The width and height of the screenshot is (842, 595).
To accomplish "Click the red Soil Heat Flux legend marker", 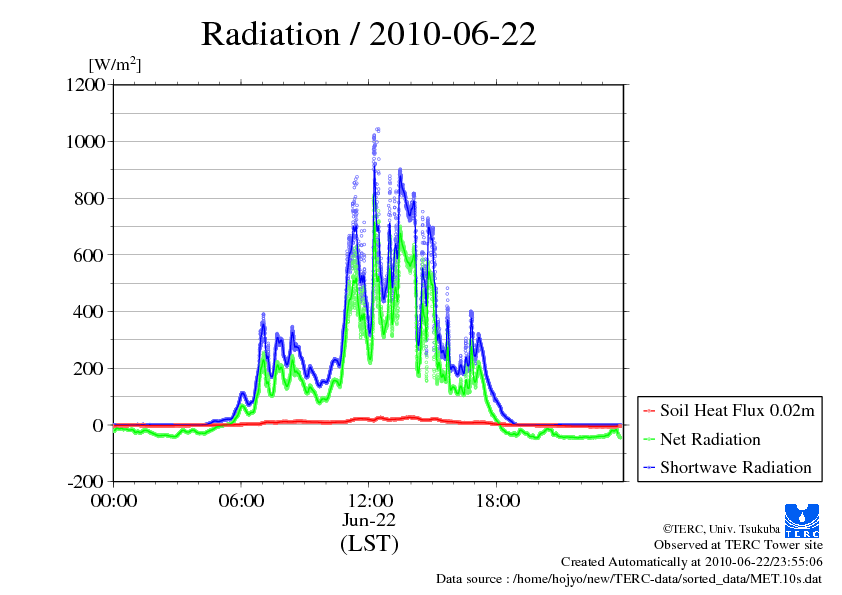I will [x=648, y=411].
